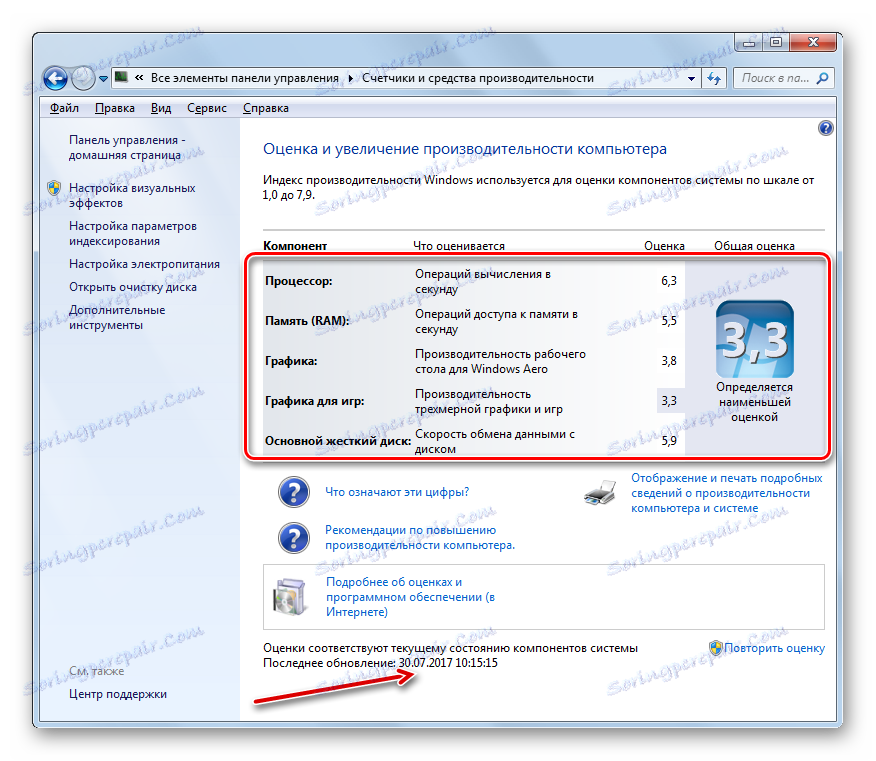Click the breadcrumb Все элементы панели управления
This screenshot has height=761, width=876.
point(245,78)
